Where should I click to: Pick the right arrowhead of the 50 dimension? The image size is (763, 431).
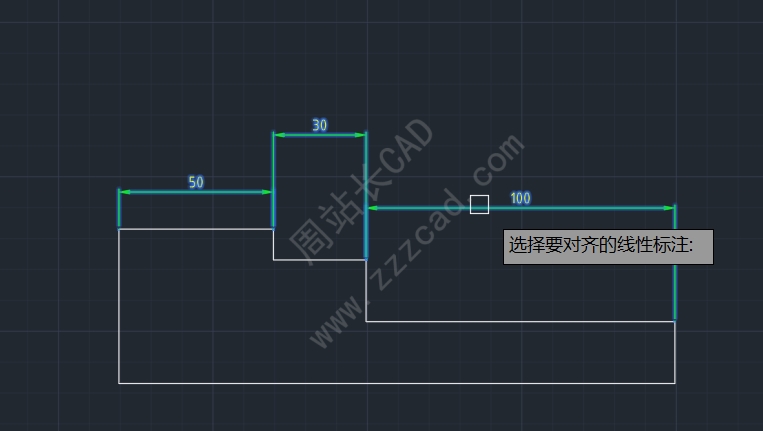click(x=267, y=192)
